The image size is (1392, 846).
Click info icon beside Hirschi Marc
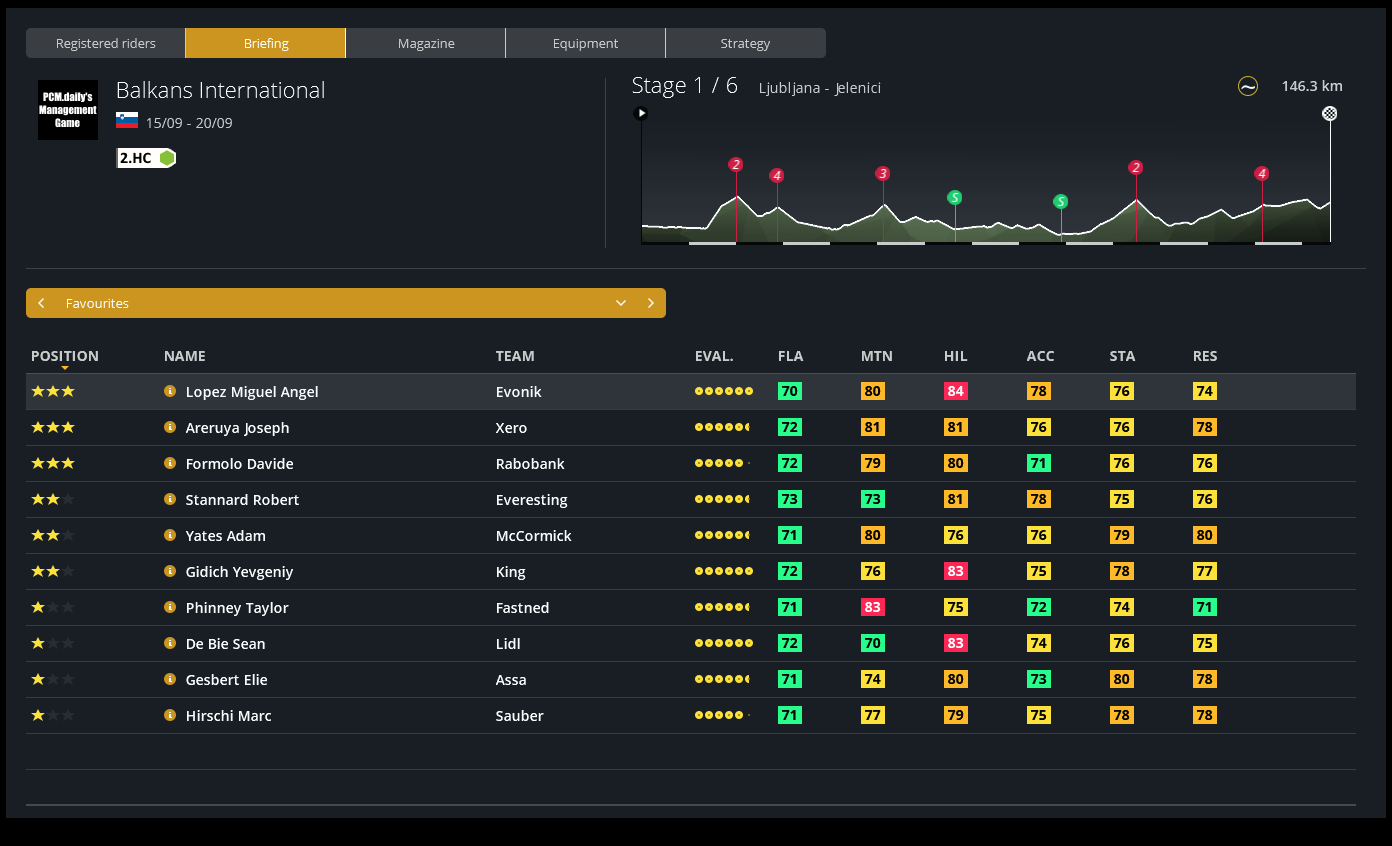[170, 715]
